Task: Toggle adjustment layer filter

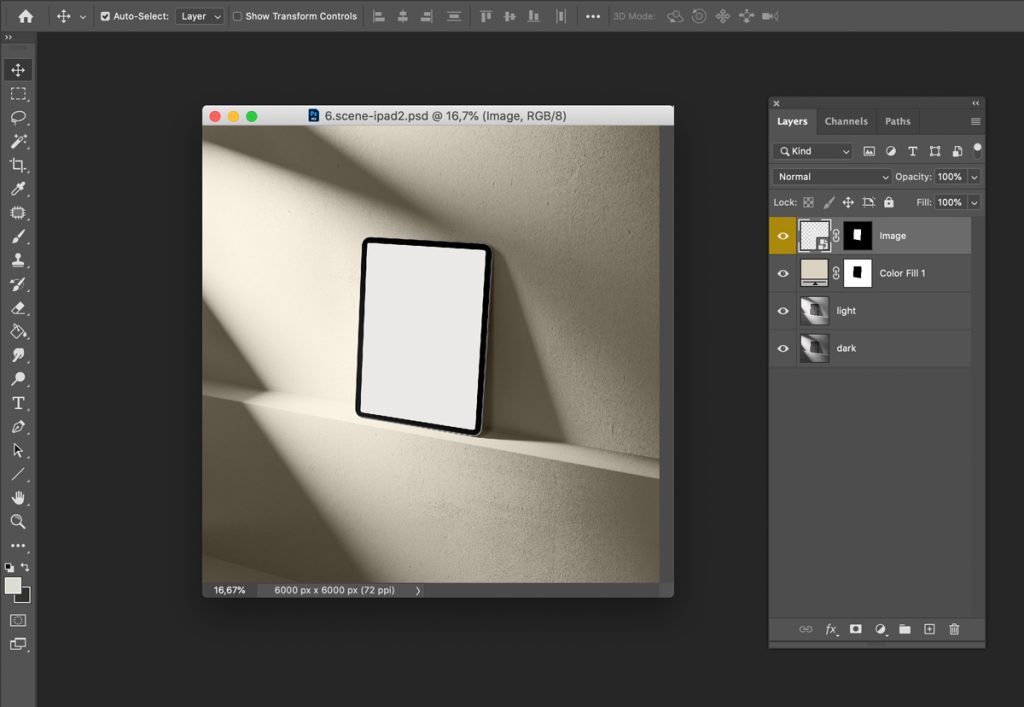Action: 891,151
